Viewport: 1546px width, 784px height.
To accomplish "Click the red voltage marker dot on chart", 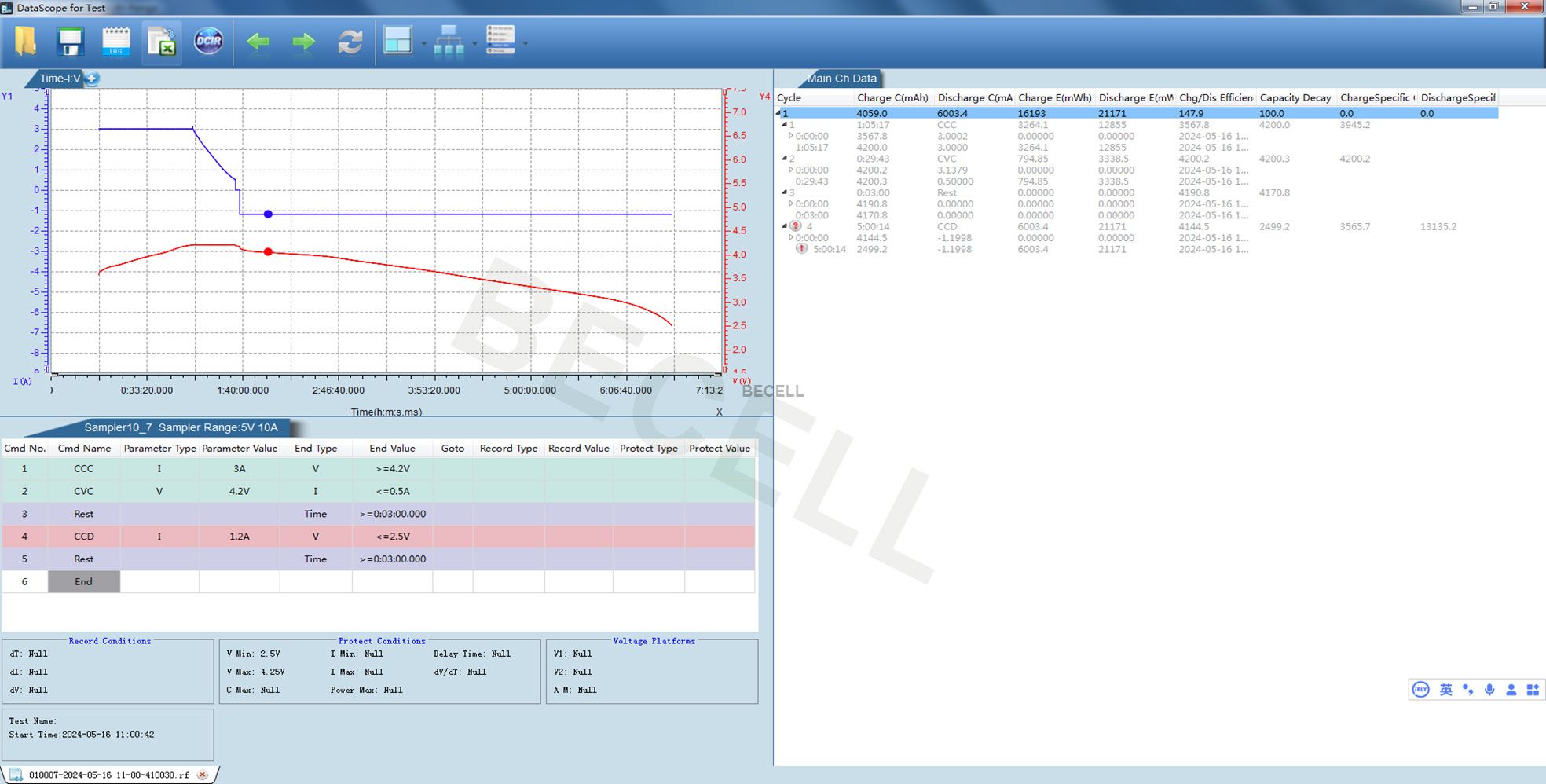I will pyautogui.click(x=268, y=251).
